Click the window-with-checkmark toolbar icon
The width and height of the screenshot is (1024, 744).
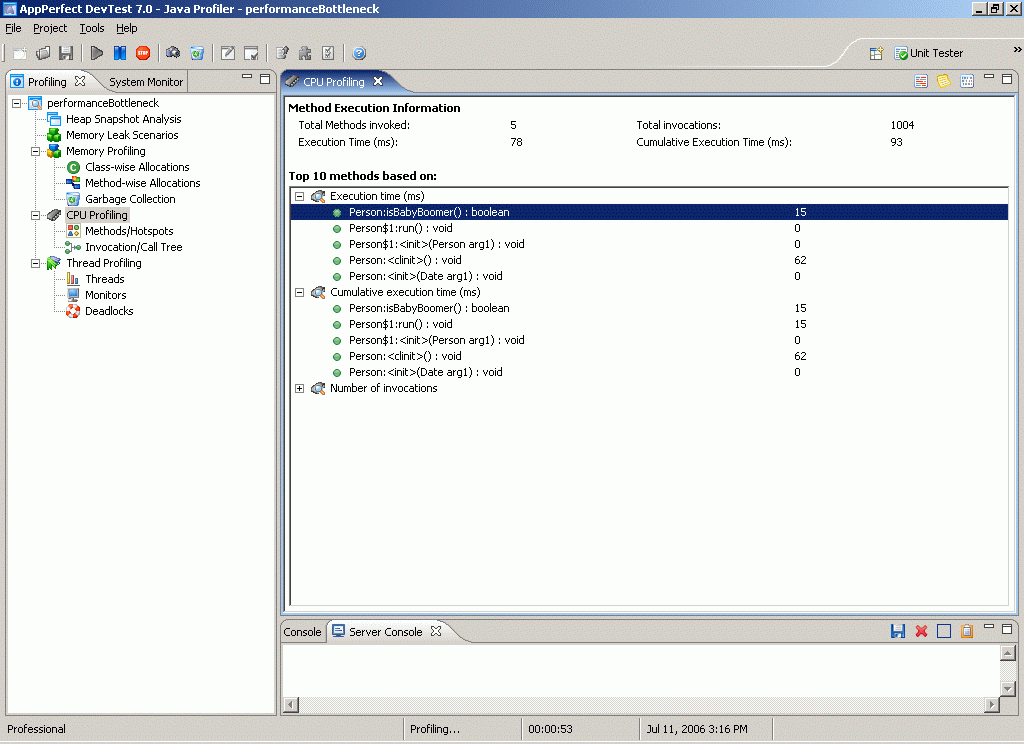tap(251, 54)
